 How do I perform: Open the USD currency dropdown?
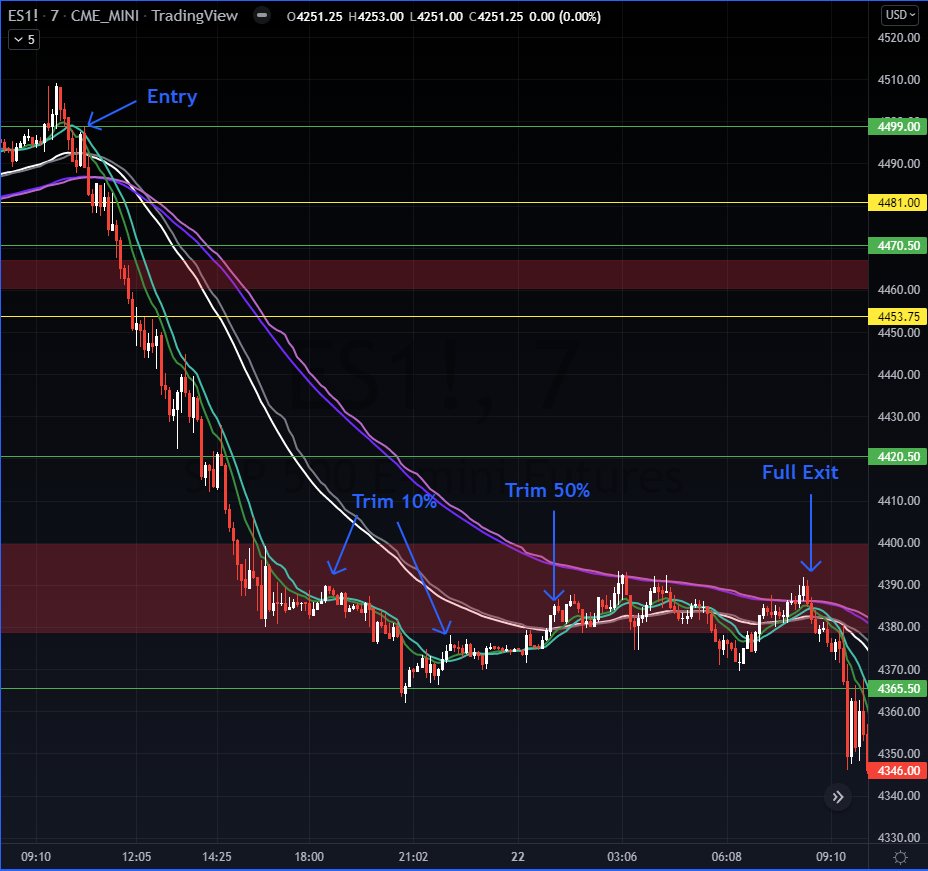click(900, 15)
